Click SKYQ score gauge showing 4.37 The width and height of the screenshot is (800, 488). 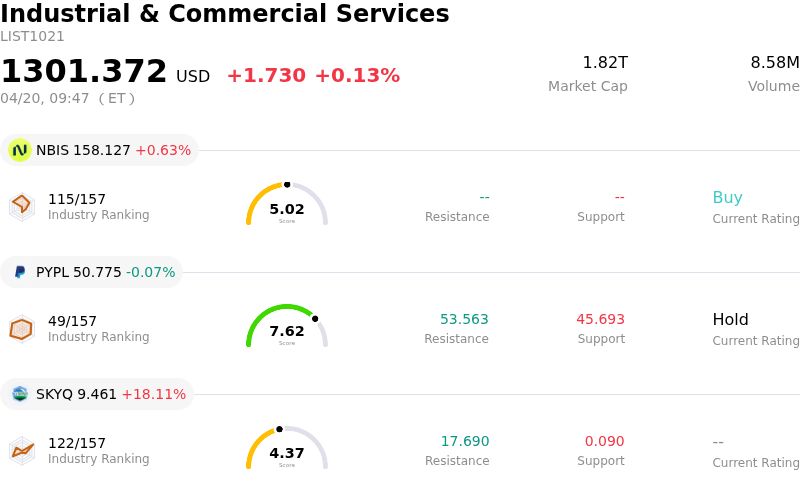click(x=287, y=449)
